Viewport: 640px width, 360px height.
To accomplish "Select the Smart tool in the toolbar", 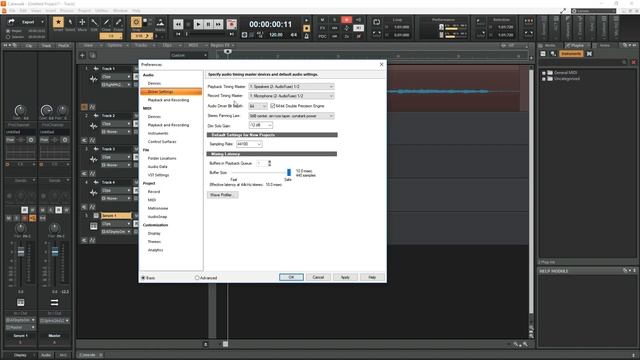I will point(58,22).
